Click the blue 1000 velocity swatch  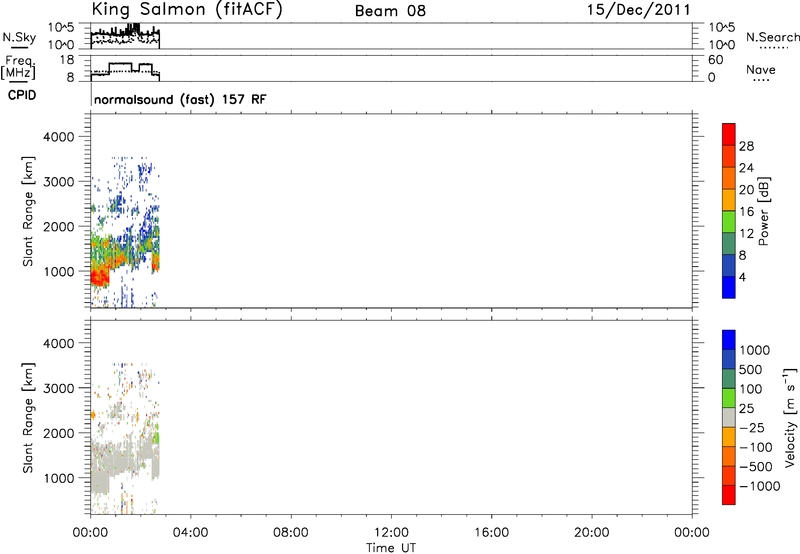[x=729, y=340]
